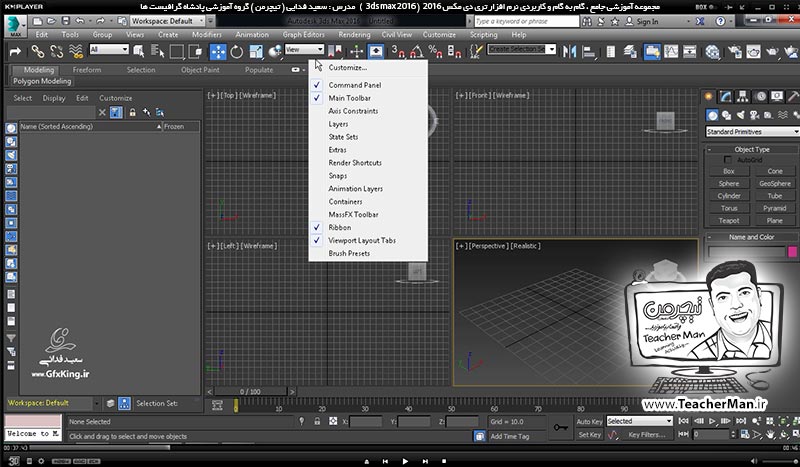Toggle the 3D Snaps magnet icon
800x467 pixels.
[x=398, y=52]
